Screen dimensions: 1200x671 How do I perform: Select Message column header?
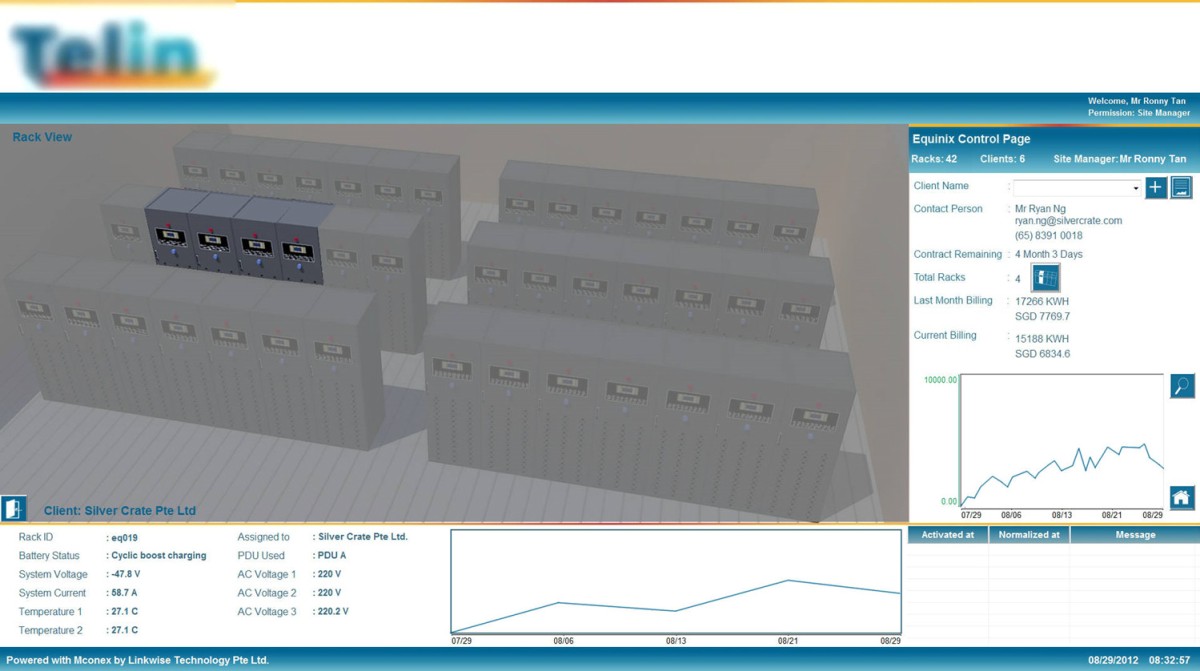coord(1135,535)
